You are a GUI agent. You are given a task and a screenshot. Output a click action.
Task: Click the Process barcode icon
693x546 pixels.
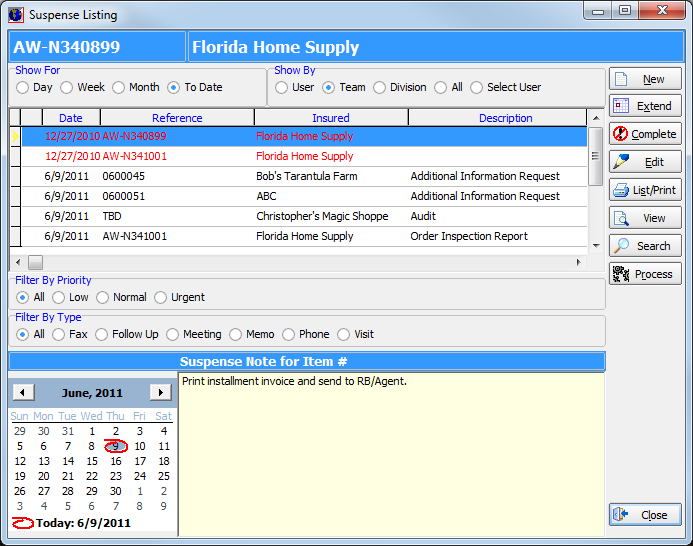[x=621, y=274]
